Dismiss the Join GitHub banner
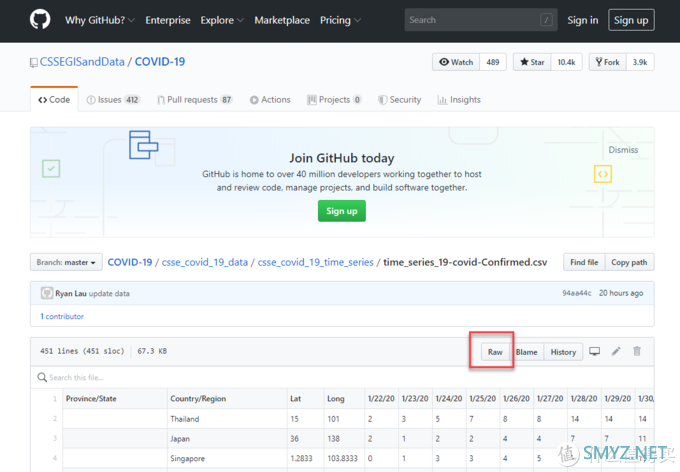This screenshot has width=680, height=472. pyautogui.click(x=623, y=150)
